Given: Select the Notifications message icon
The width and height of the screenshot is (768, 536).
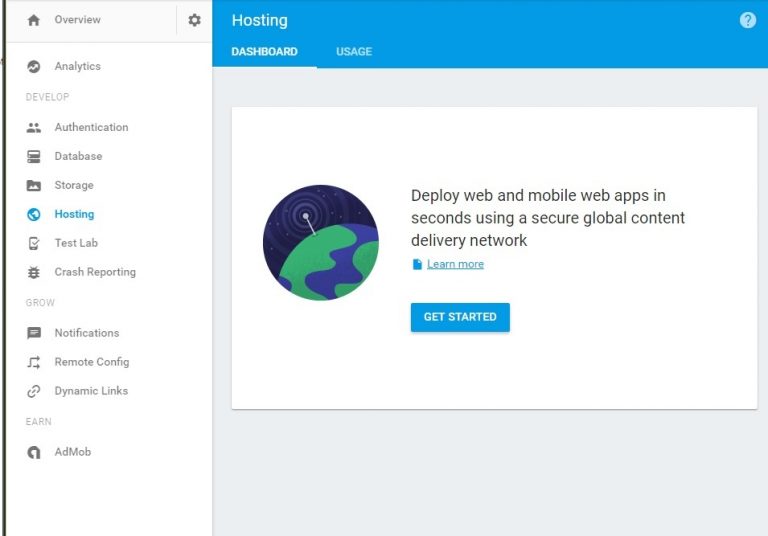Looking at the screenshot, I should point(34,333).
